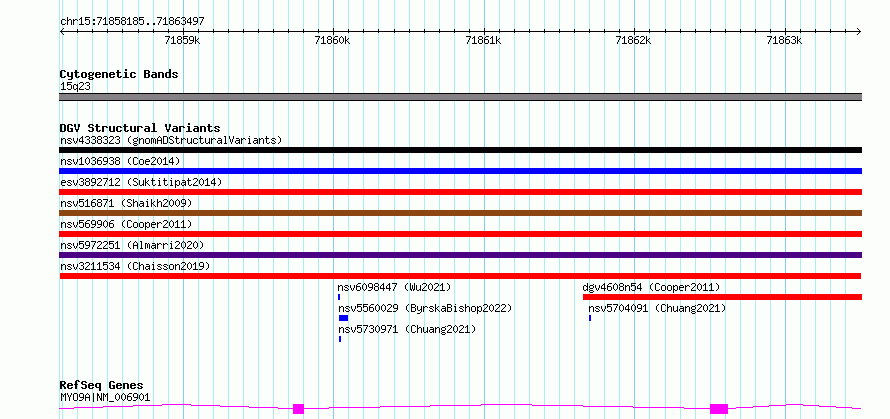Click the red dgv4608n54 variant bar
890x419 pixels.
click(x=722, y=297)
